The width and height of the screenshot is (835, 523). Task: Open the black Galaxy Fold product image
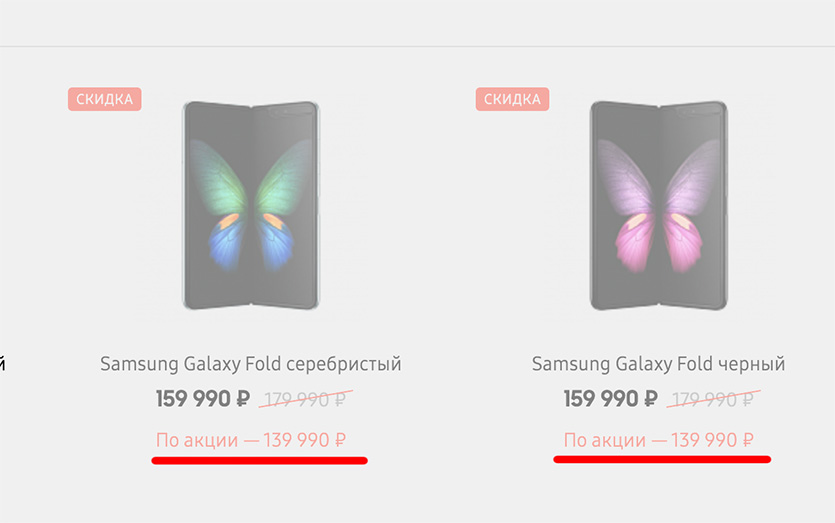tap(658, 205)
